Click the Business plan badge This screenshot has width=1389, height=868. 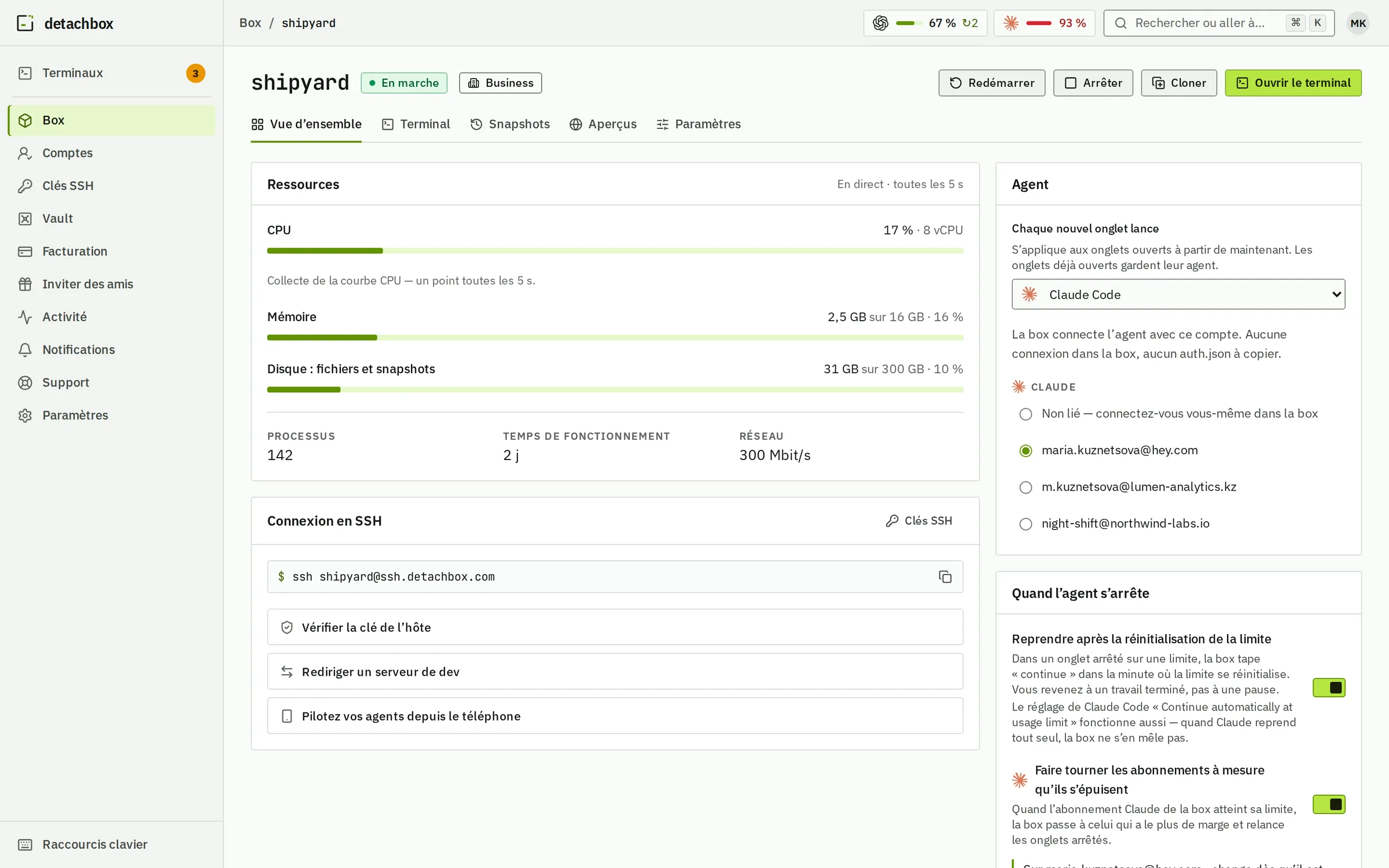[x=500, y=83]
